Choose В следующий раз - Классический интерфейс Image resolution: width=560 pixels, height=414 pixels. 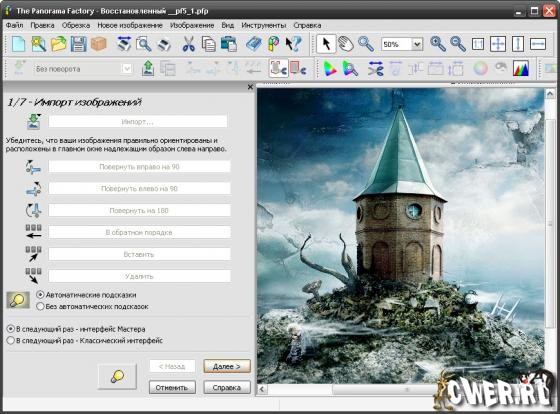[85, 340]
